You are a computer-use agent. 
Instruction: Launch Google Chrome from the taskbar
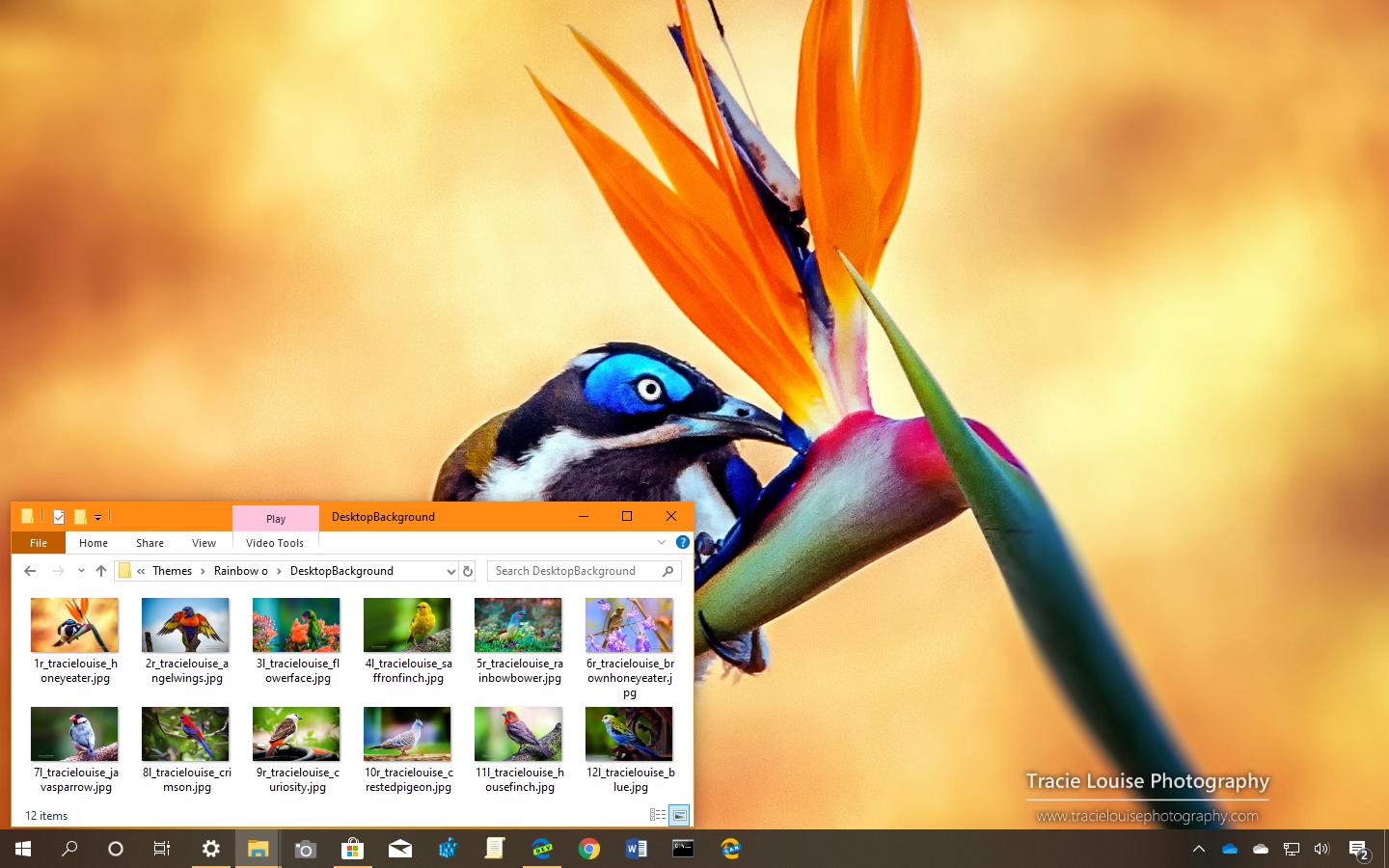[589, 849]
